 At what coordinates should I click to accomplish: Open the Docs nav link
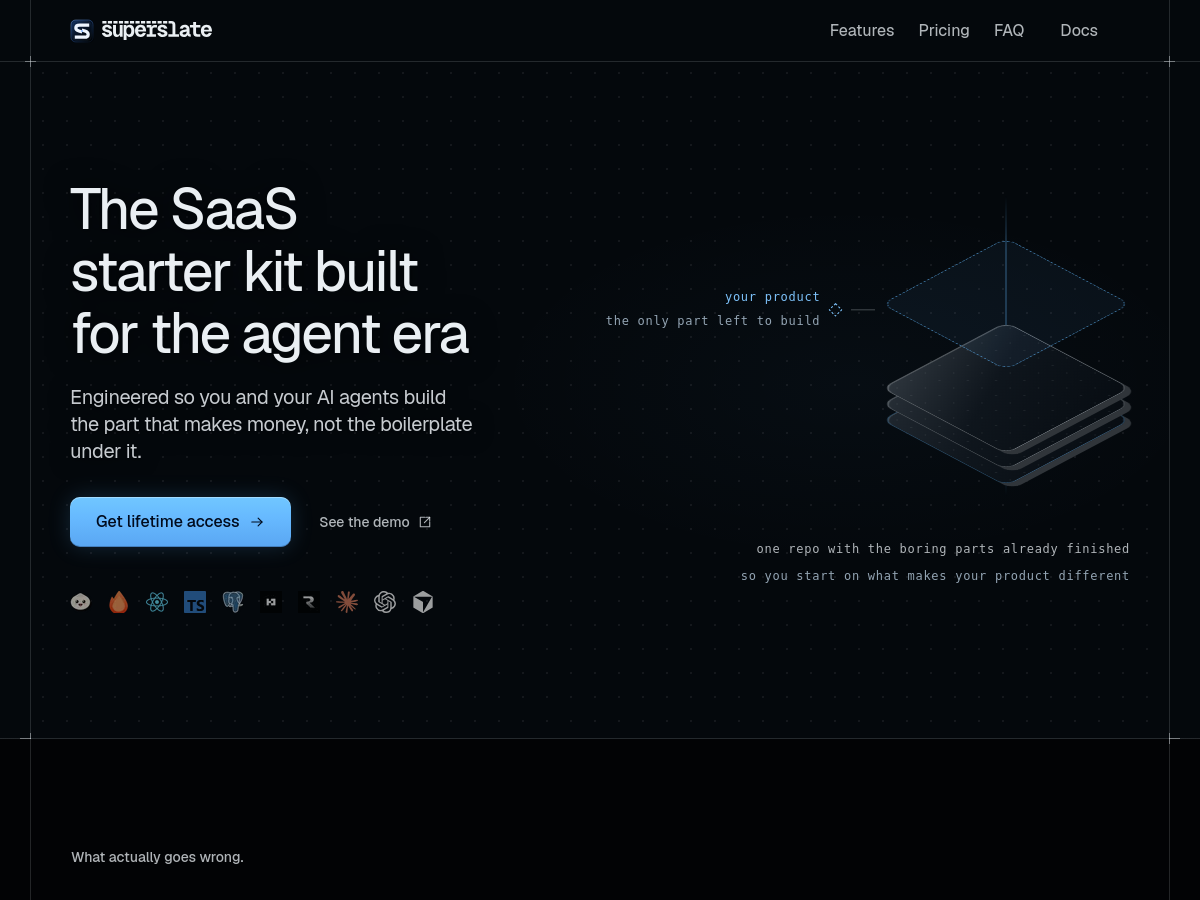click(x=1079, y=31)
